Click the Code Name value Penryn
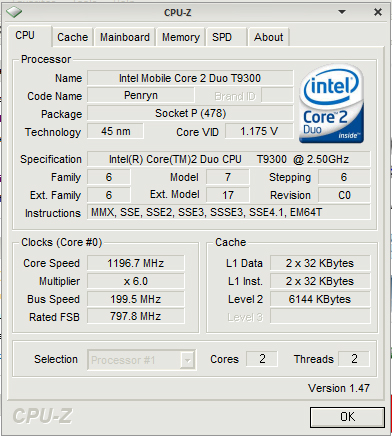The height and width of the screenshot is (436, 392). (x=141, y=96)
